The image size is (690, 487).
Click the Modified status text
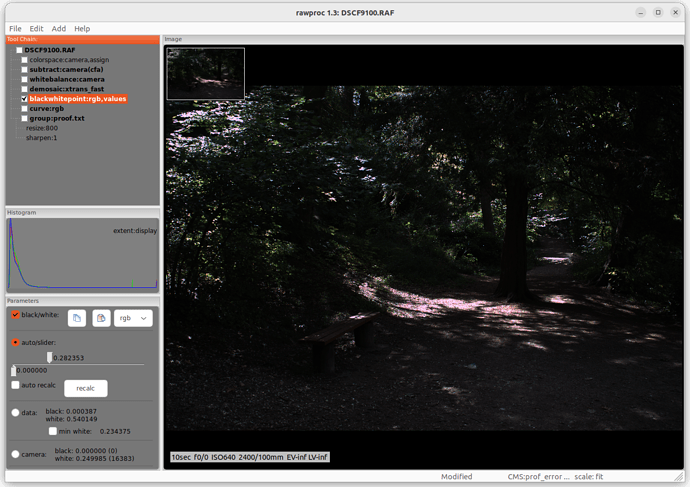click(x=456, y=476)
